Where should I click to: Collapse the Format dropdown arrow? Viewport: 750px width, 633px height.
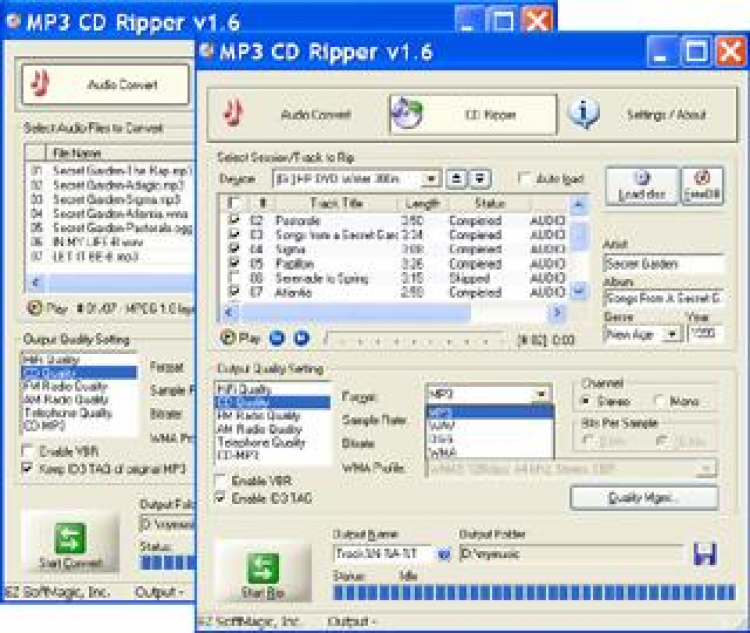[541, 394]
